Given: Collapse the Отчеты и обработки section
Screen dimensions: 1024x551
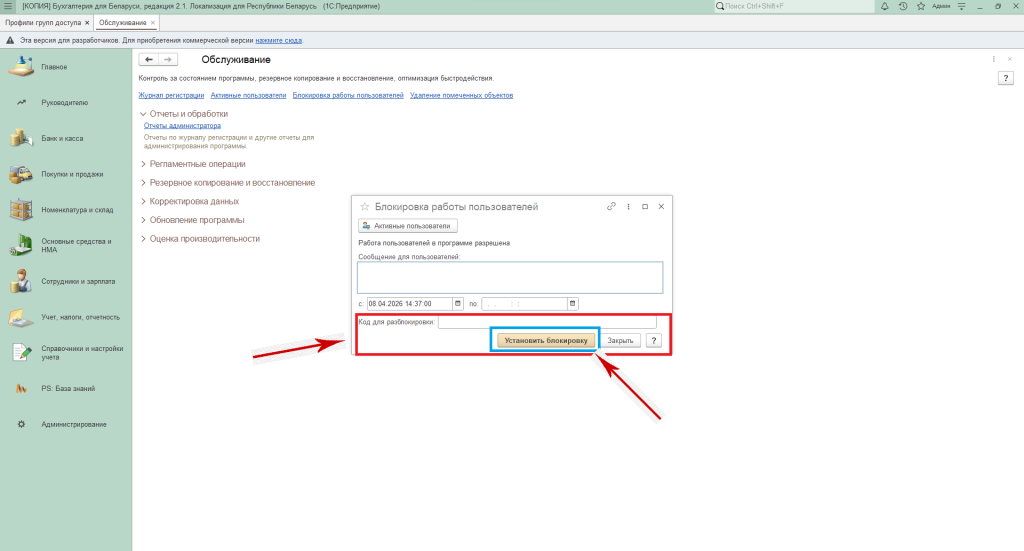Looking at the screenshot, I should [143, 114].
